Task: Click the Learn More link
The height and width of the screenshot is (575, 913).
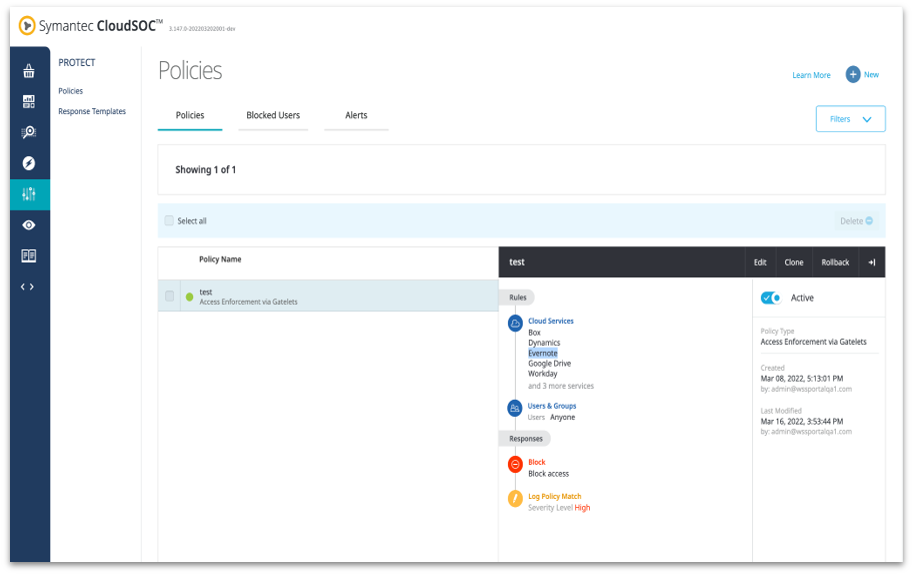Action: (x=811, y=75)
